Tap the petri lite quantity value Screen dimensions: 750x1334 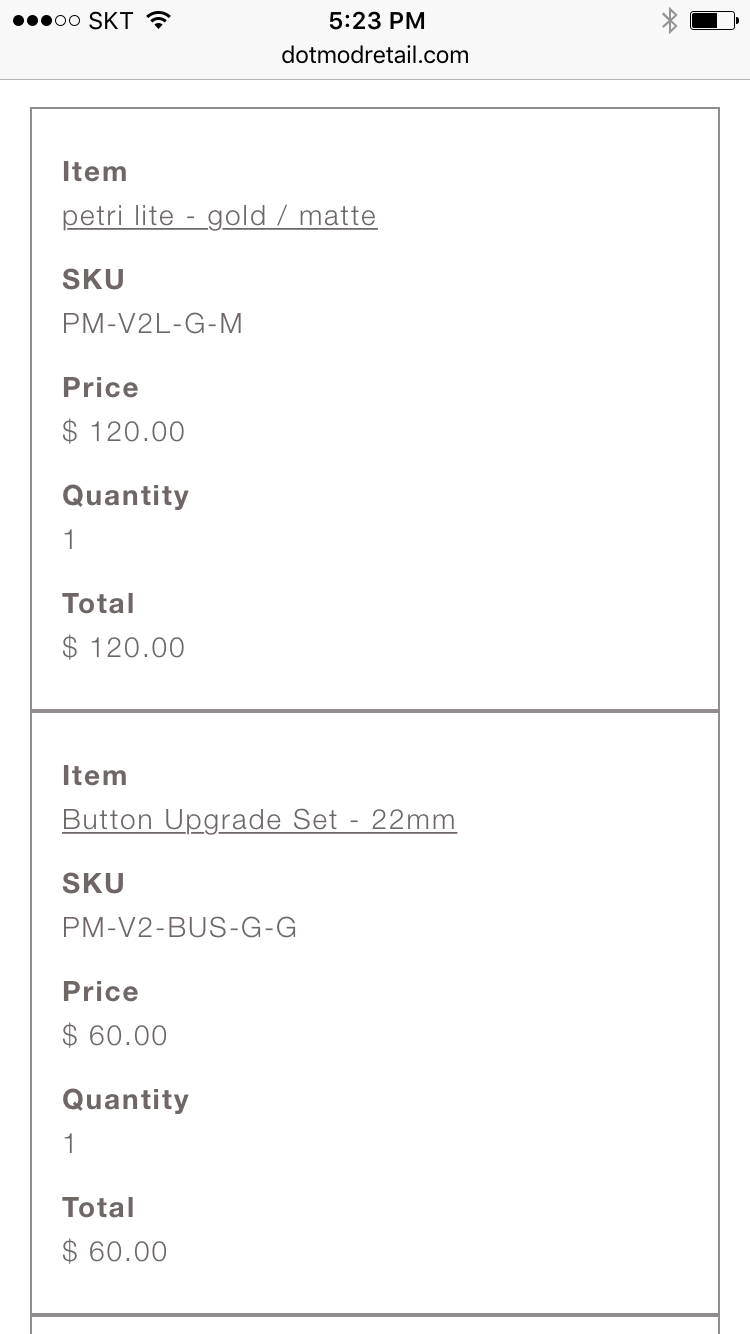pyautogui.click(x=69, y=540)
